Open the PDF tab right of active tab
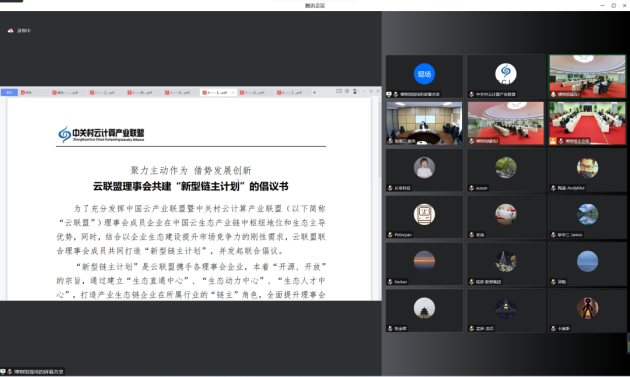 (255, 92)
